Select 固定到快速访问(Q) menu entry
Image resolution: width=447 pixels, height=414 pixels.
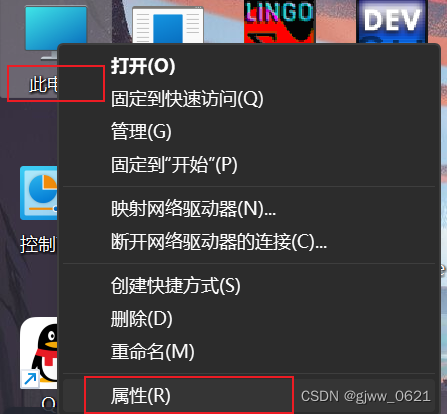[187, 99]
